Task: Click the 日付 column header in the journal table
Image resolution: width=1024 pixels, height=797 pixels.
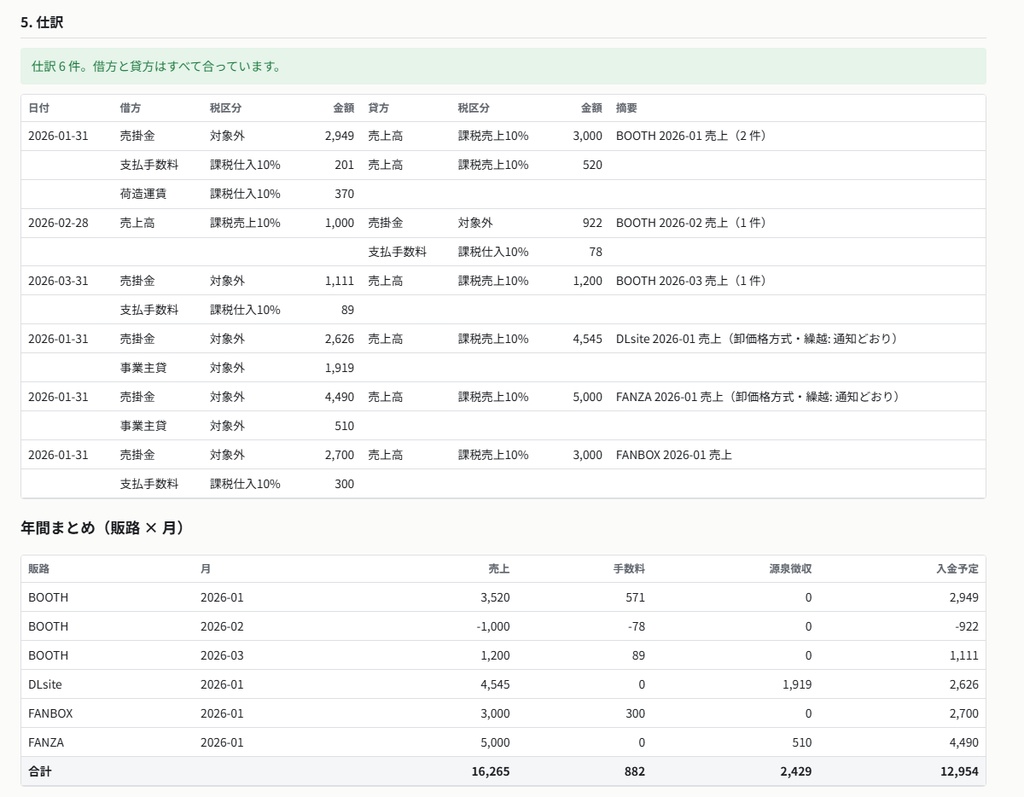Action: 39,108
